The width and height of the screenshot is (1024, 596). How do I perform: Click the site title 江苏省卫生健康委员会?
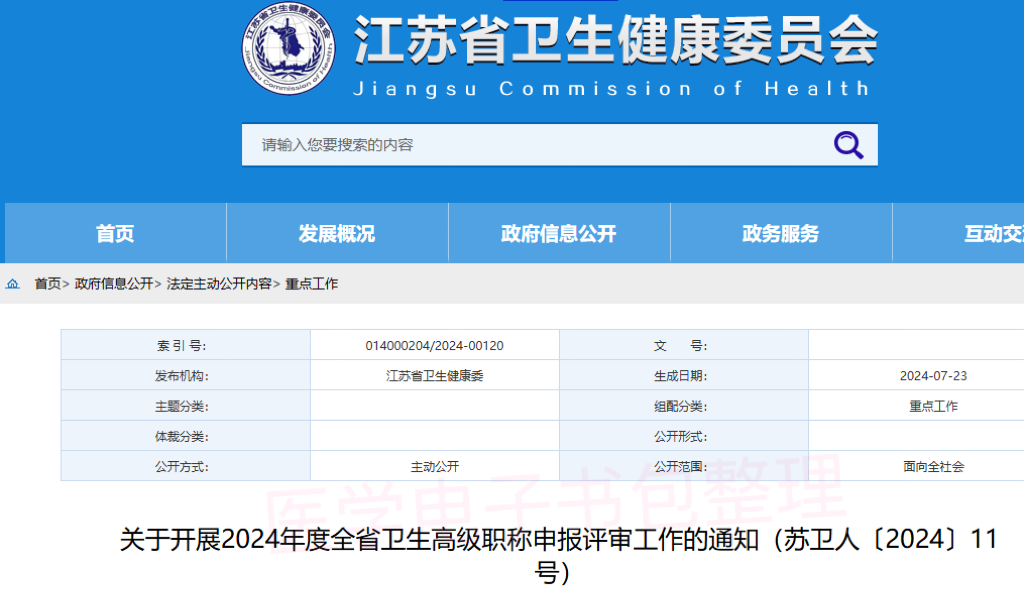[616, 40]
